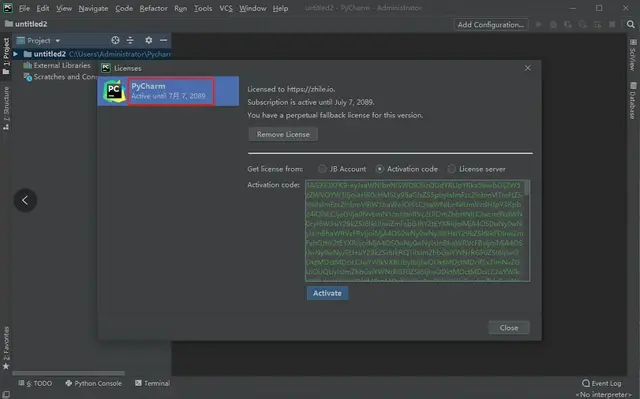The image size is (640, 399).
Task: Open the TODO tool window
Action: 35,383
